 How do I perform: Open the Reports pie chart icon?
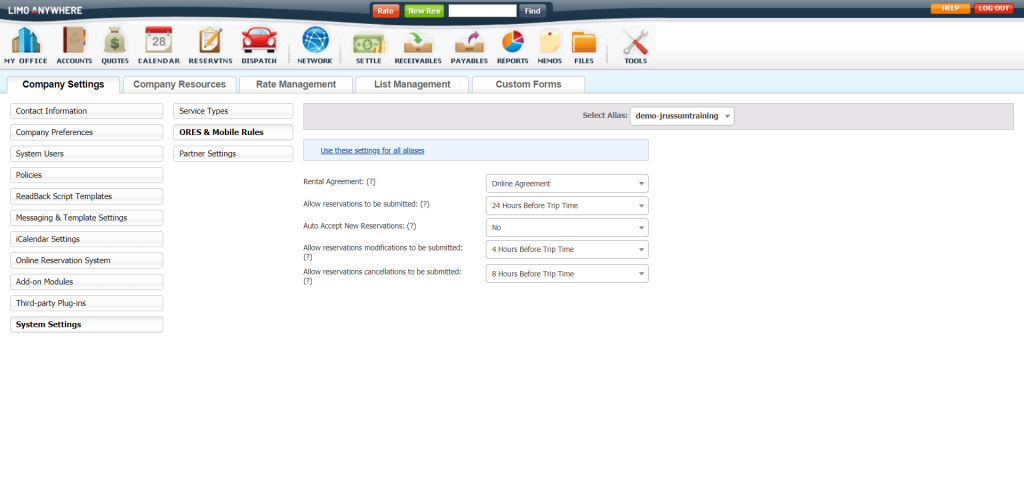point(513,42)
